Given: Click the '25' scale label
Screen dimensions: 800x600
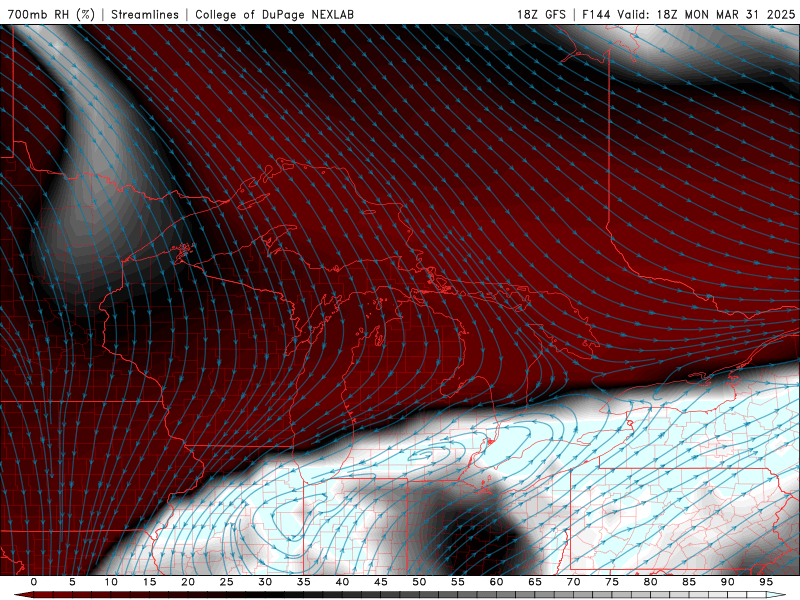Looking at the screenshot, I should click(227, 582).
